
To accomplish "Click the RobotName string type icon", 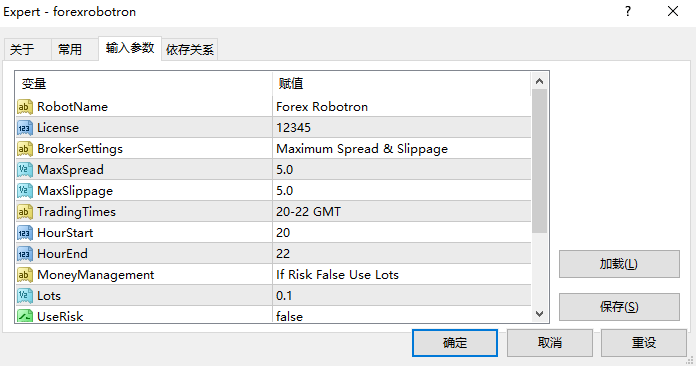I will pos(24,106).
